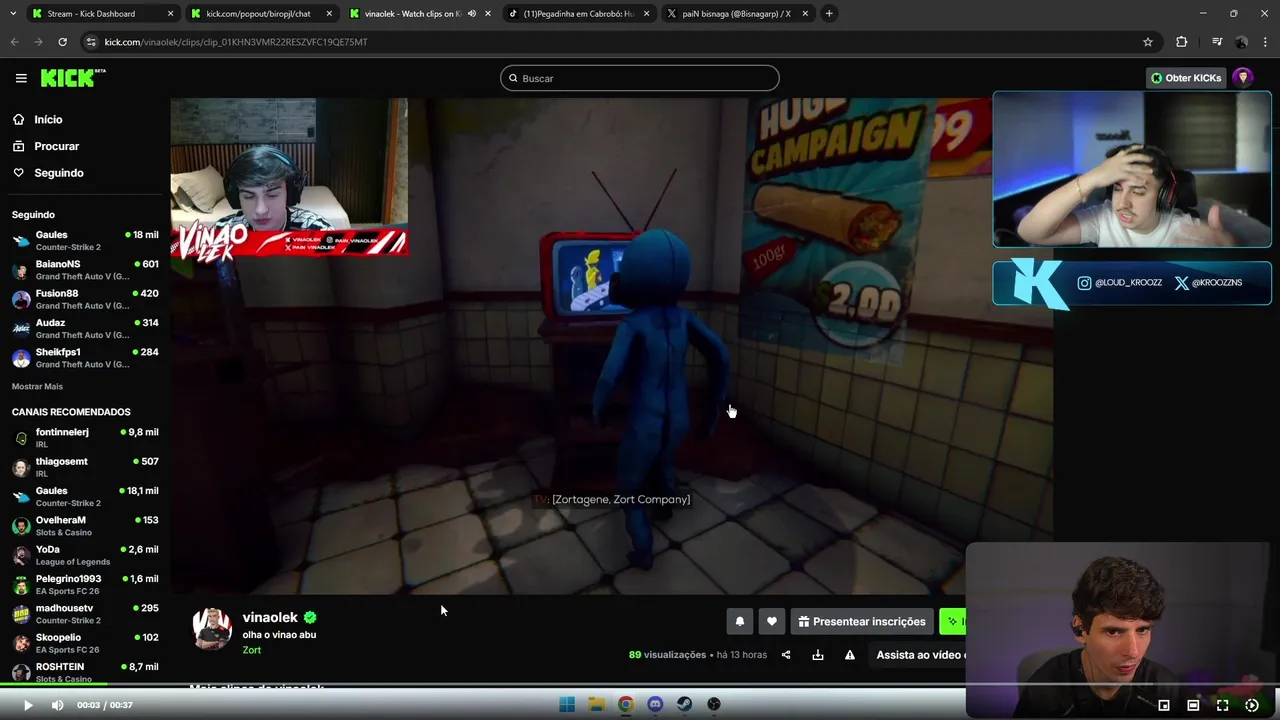Open playback speed settings icon

(x=1251, y=705)
